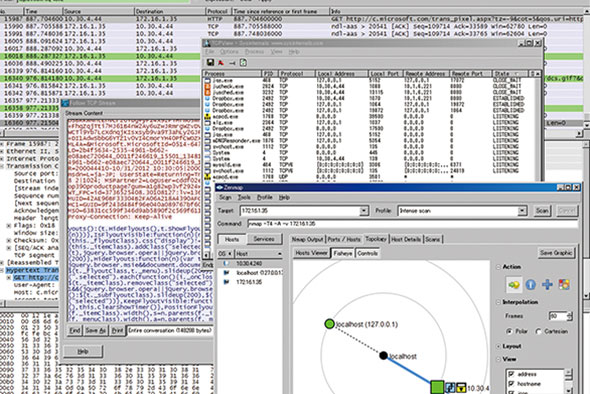Click the Zenmap eye icon in title bar
This screenshot has width=590, height=394.
[220, 187]
